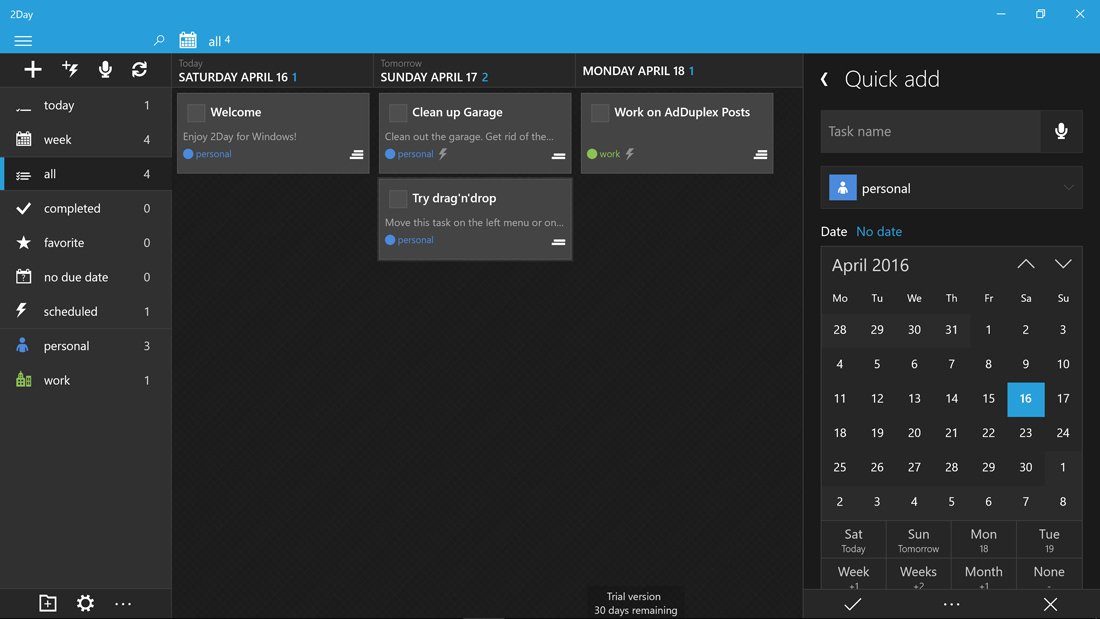Mark Clean up Garage as done

coord(398,113)
